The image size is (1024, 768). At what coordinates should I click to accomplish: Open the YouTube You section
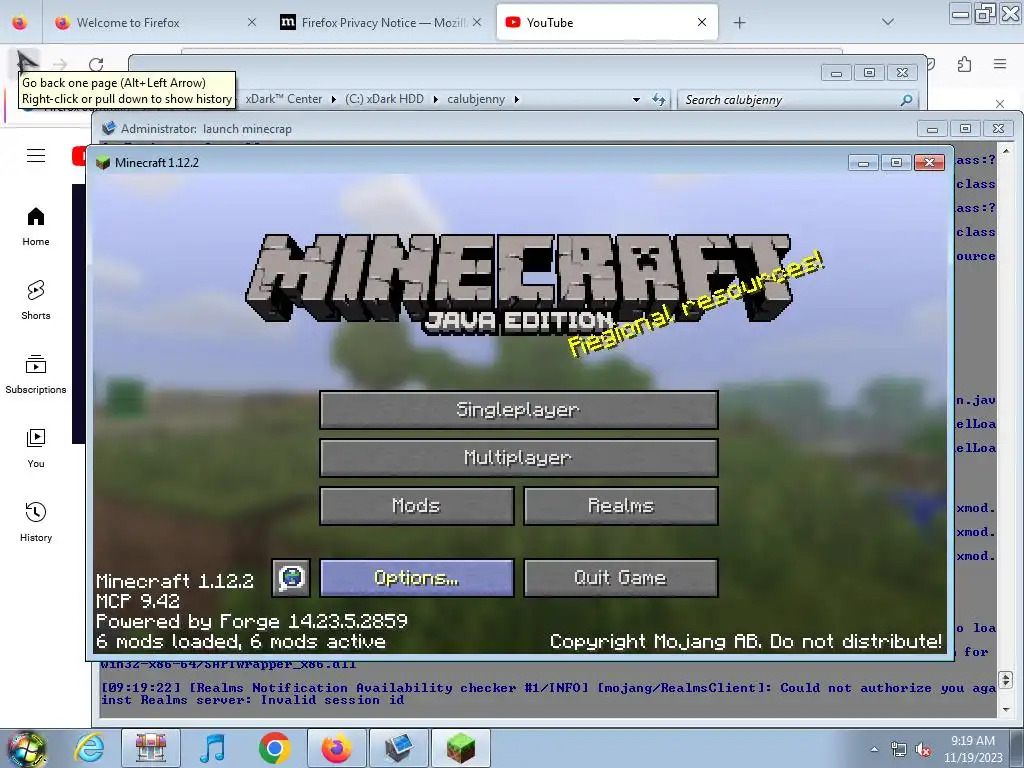[36, 448]
